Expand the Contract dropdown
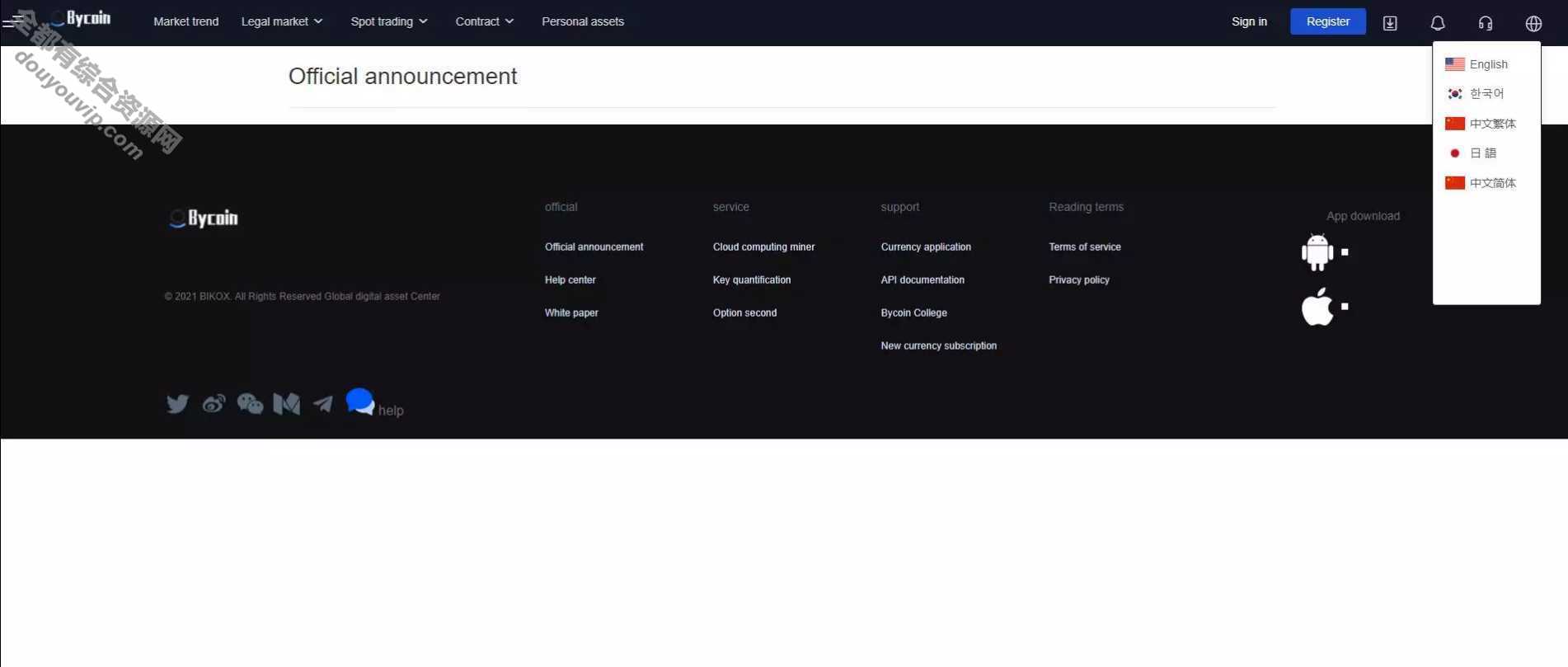The height and width of the screenshot is (667, 1568). [x=485, y=21]
